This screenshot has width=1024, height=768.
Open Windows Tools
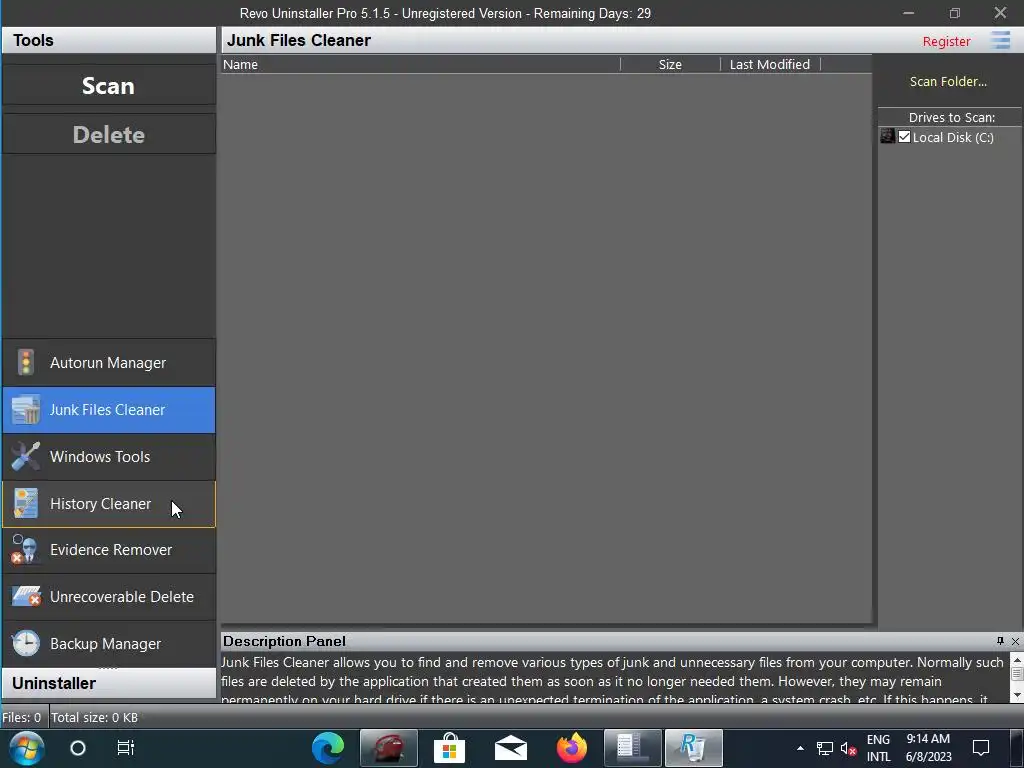pyautogui.click(x=108, y=456)
